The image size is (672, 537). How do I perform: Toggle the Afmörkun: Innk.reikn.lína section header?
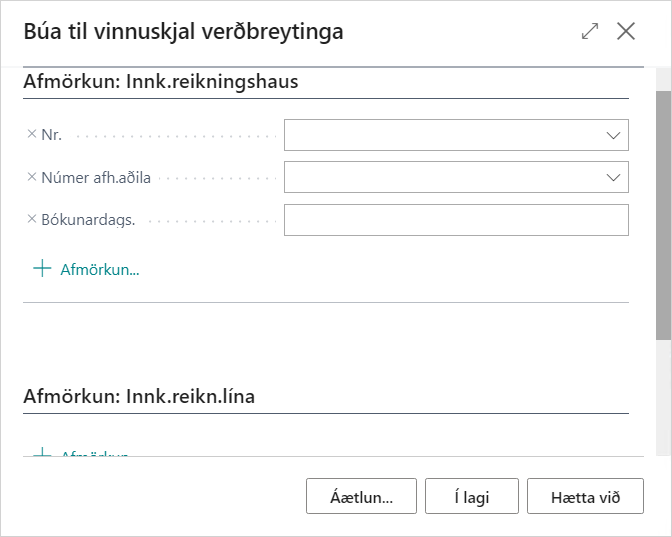tap(139, 397)
